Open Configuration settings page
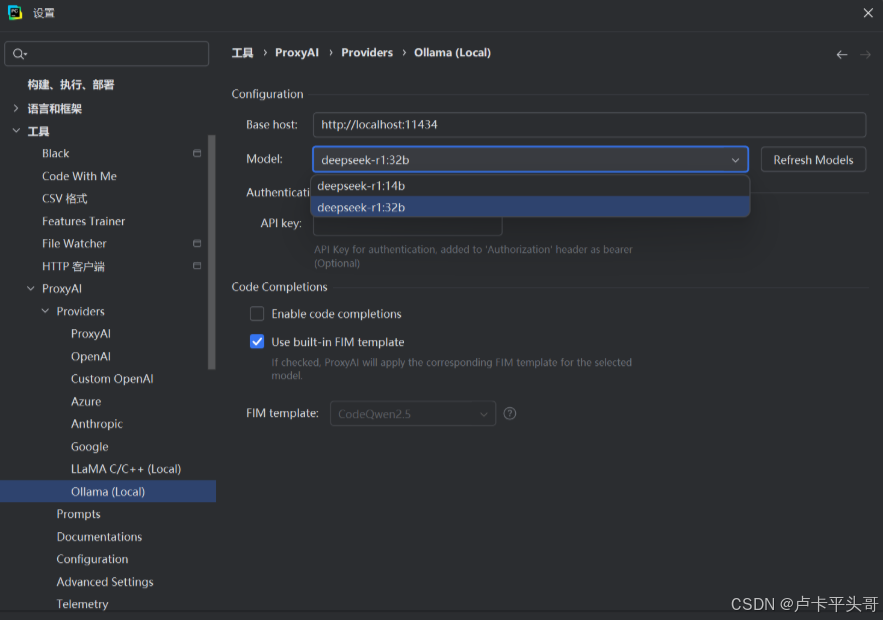This screenshot has height=620, width=883. pyautogui.click(x=92, y=559)
